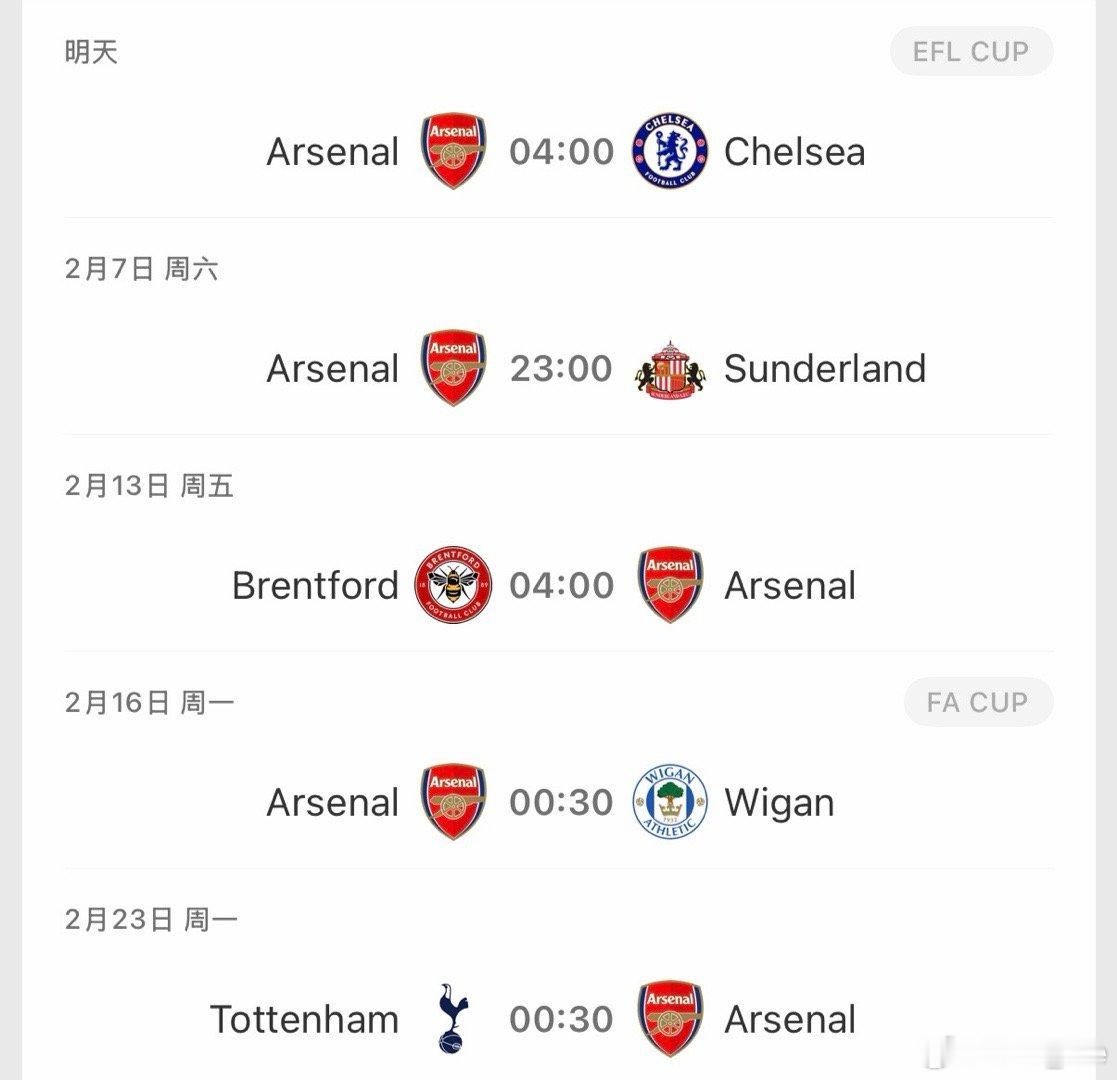The height and width of the screenshot is (1080, 1117).
Task: Open the Sunderland team name
Action: coord(825,368)
